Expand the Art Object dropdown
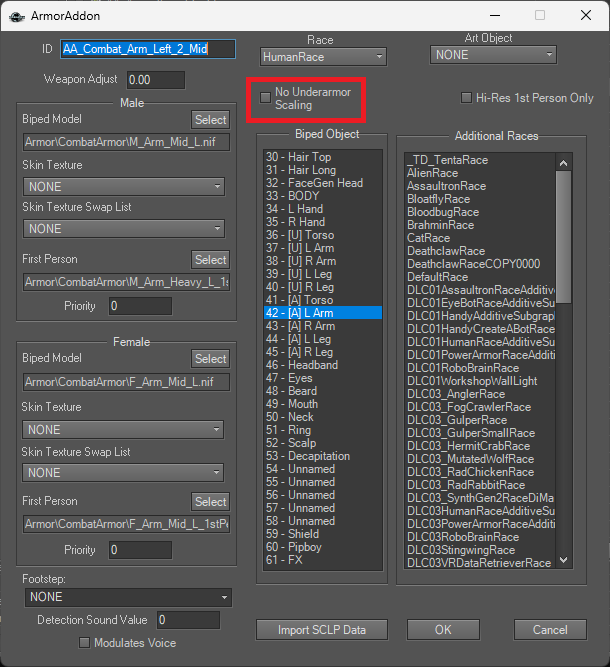This screenshot has height=667, width=610. [x=493, y=55]
